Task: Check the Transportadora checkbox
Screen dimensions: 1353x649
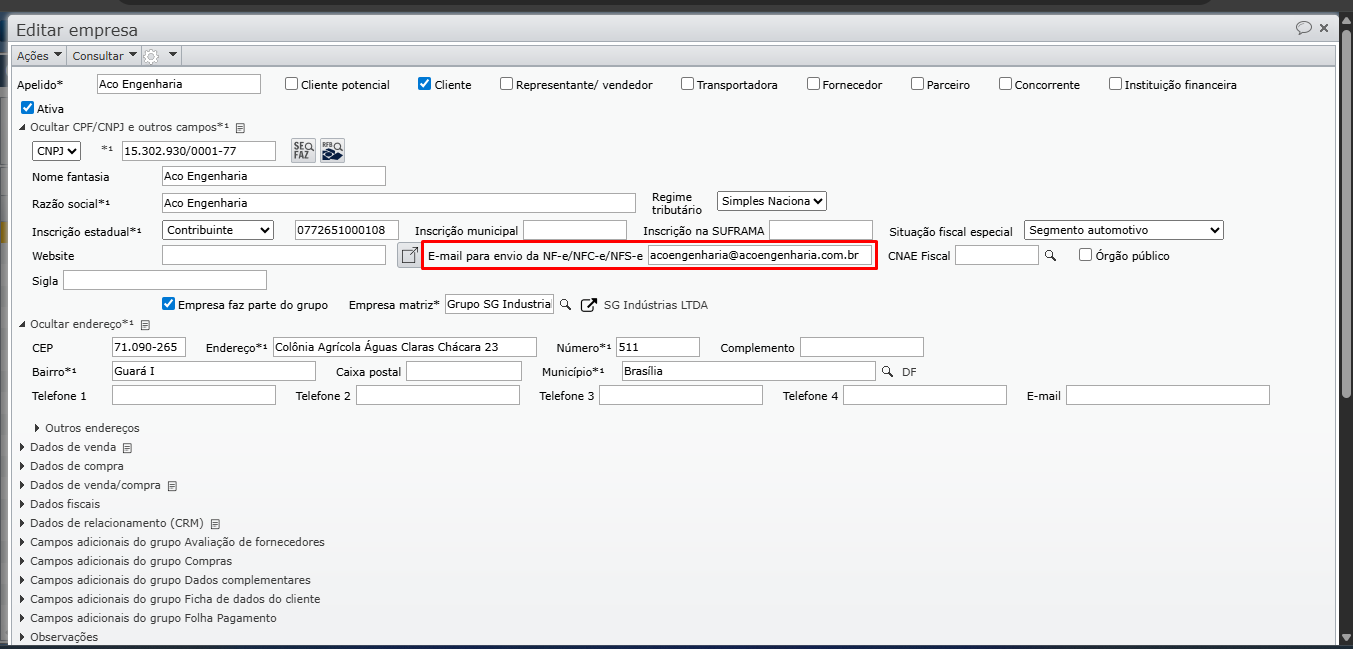Action: [x=688, y=84]
